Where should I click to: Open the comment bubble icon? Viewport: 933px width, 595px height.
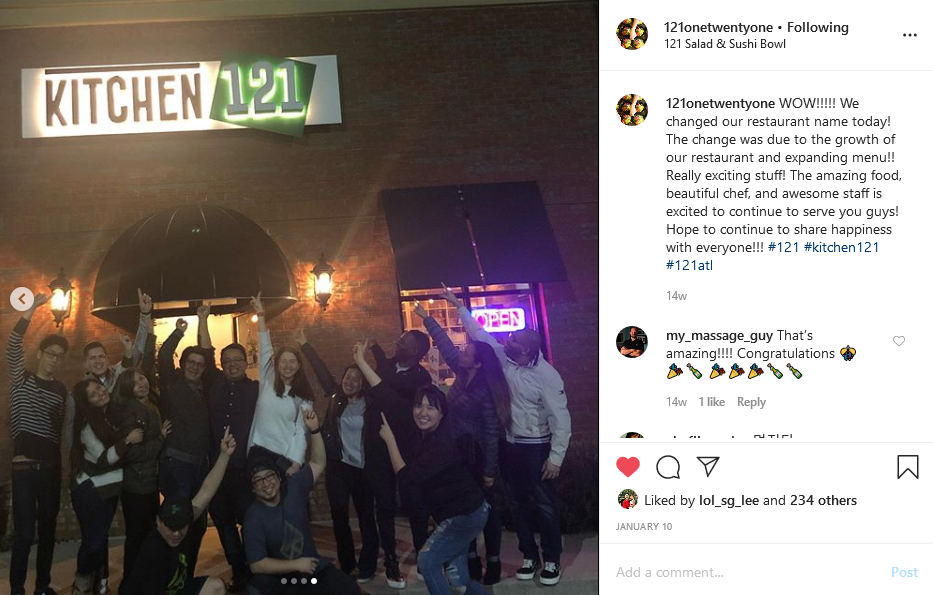coord(668,467)
